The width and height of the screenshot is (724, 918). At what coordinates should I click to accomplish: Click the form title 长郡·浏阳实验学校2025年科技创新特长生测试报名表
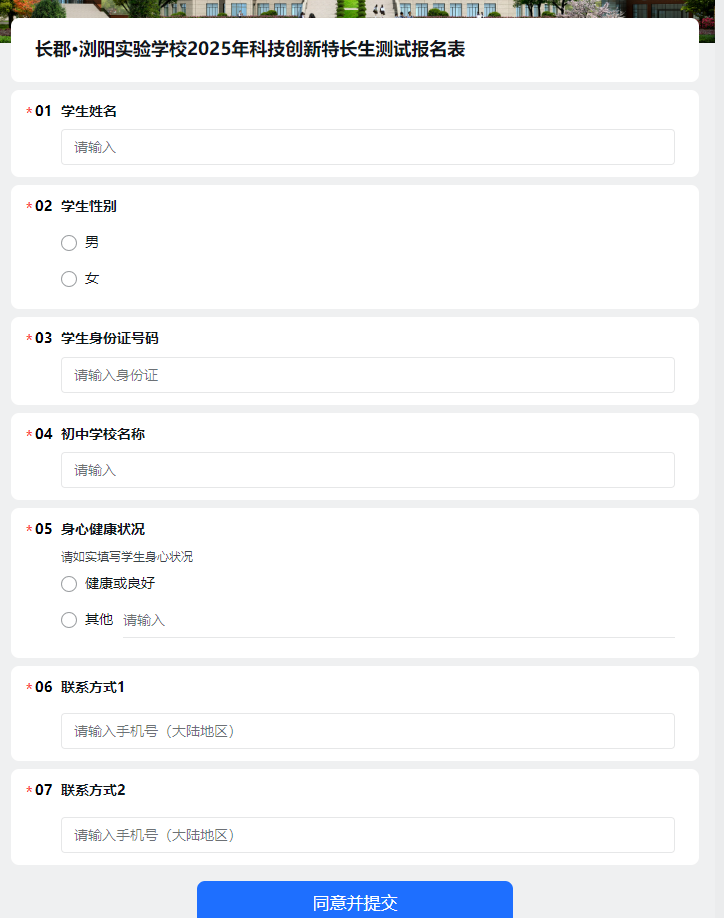(x=250, y=49)
